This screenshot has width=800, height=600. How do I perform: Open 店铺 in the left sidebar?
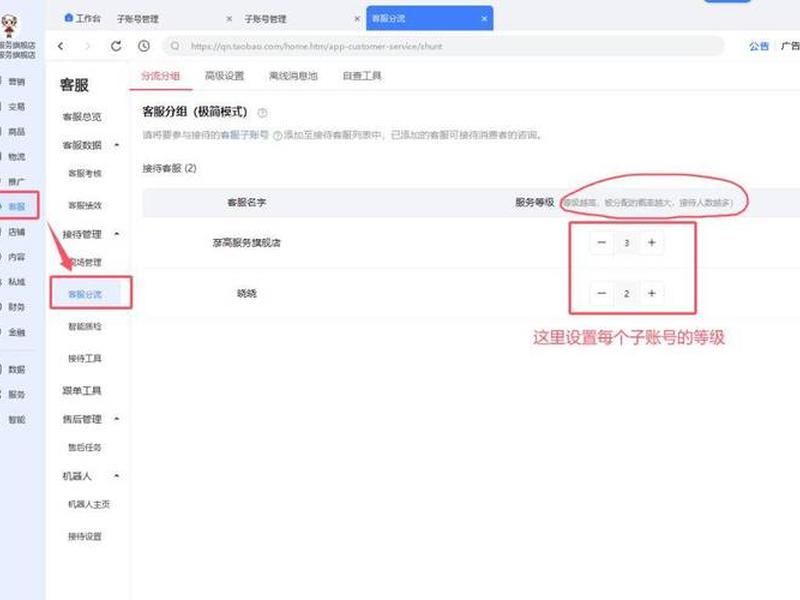point(16,232)
